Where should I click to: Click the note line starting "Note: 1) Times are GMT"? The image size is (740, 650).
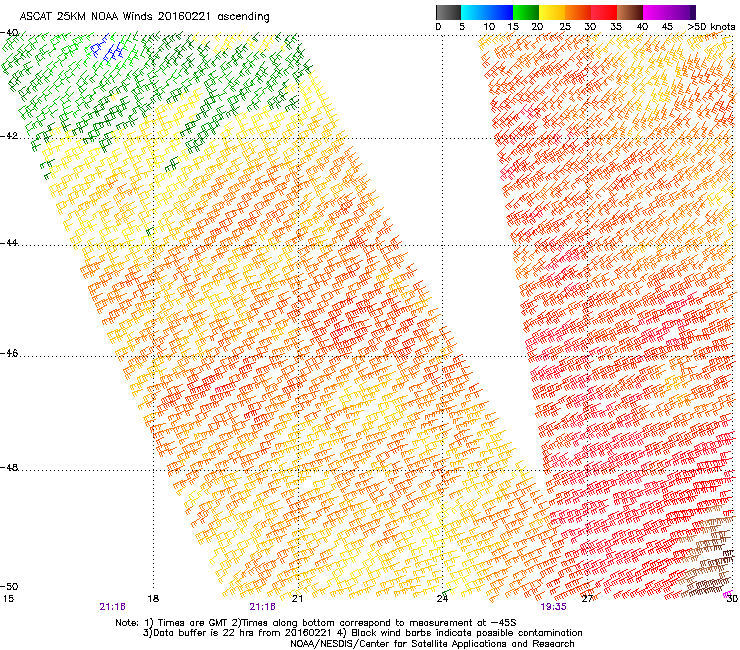316,623
